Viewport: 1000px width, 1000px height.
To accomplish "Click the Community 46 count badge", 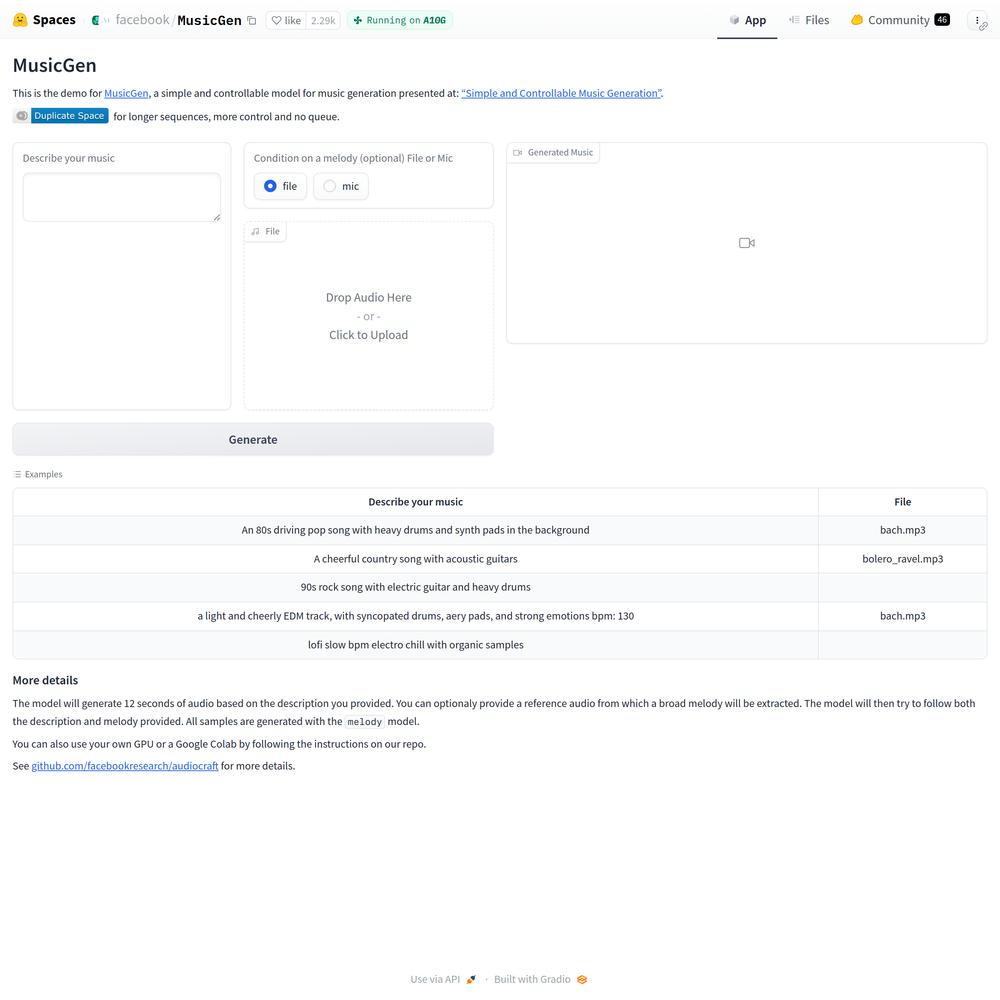I will coord(942,20).
